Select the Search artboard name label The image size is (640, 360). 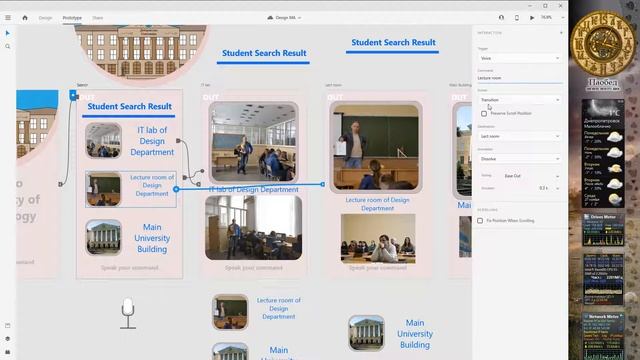coord(82,85)
